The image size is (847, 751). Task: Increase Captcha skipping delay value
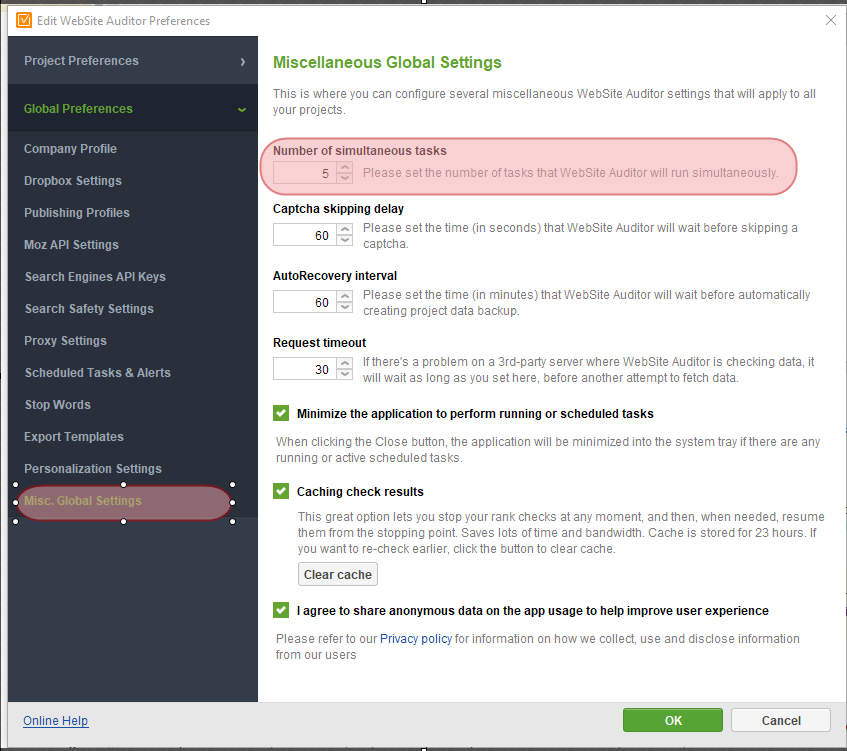coord(345,229)
